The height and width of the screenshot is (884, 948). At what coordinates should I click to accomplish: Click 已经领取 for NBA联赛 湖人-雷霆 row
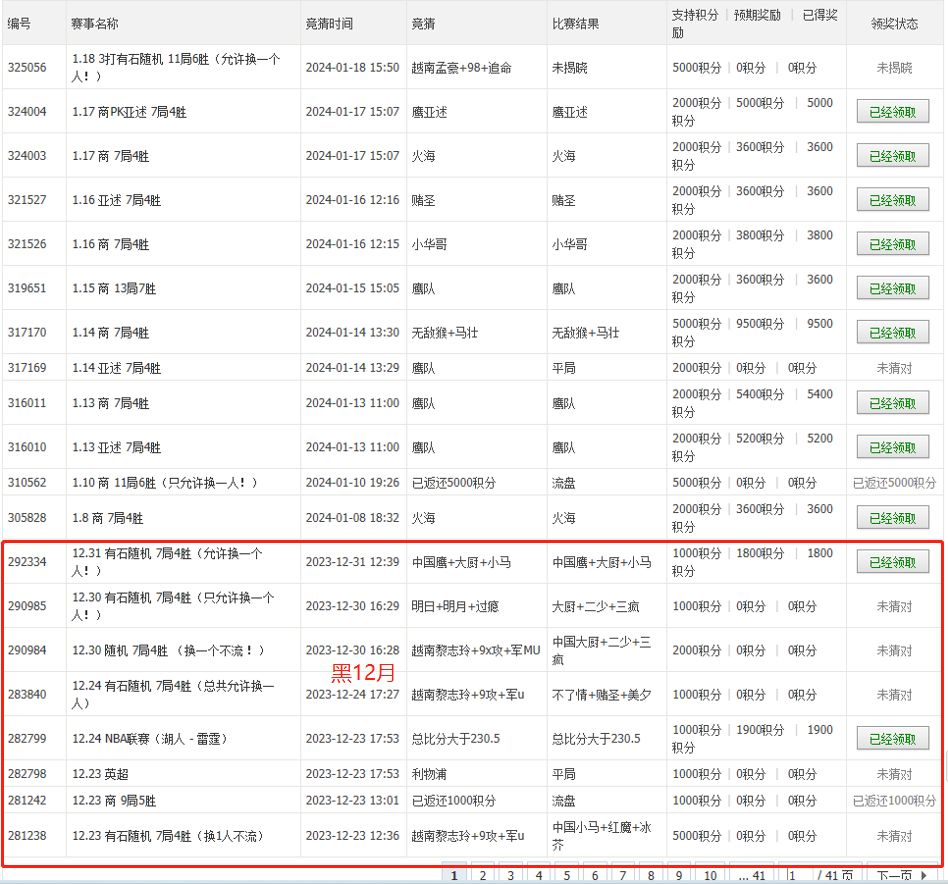tap(893, 739)
